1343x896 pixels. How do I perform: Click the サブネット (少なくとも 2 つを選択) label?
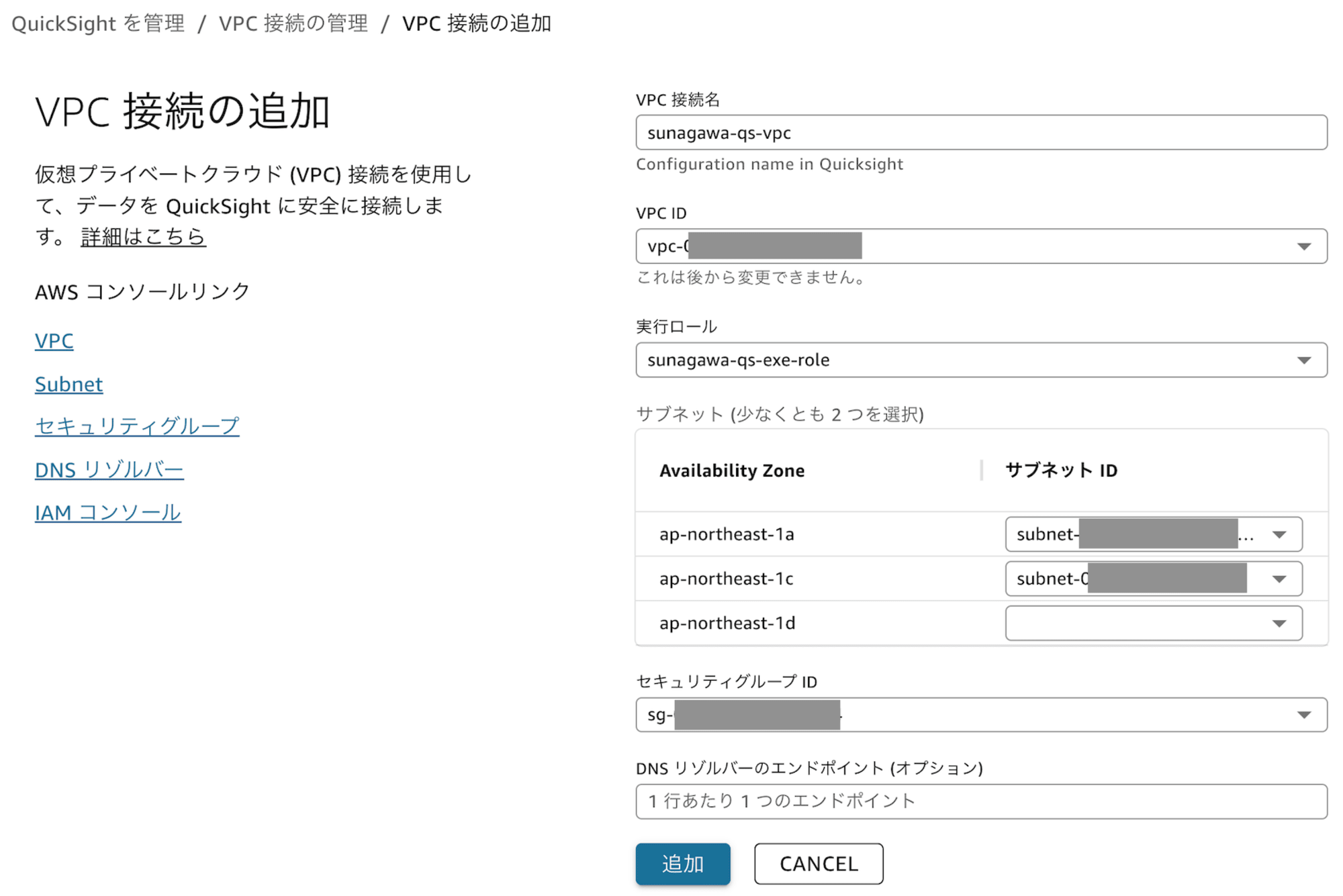[x=780, y=414]
